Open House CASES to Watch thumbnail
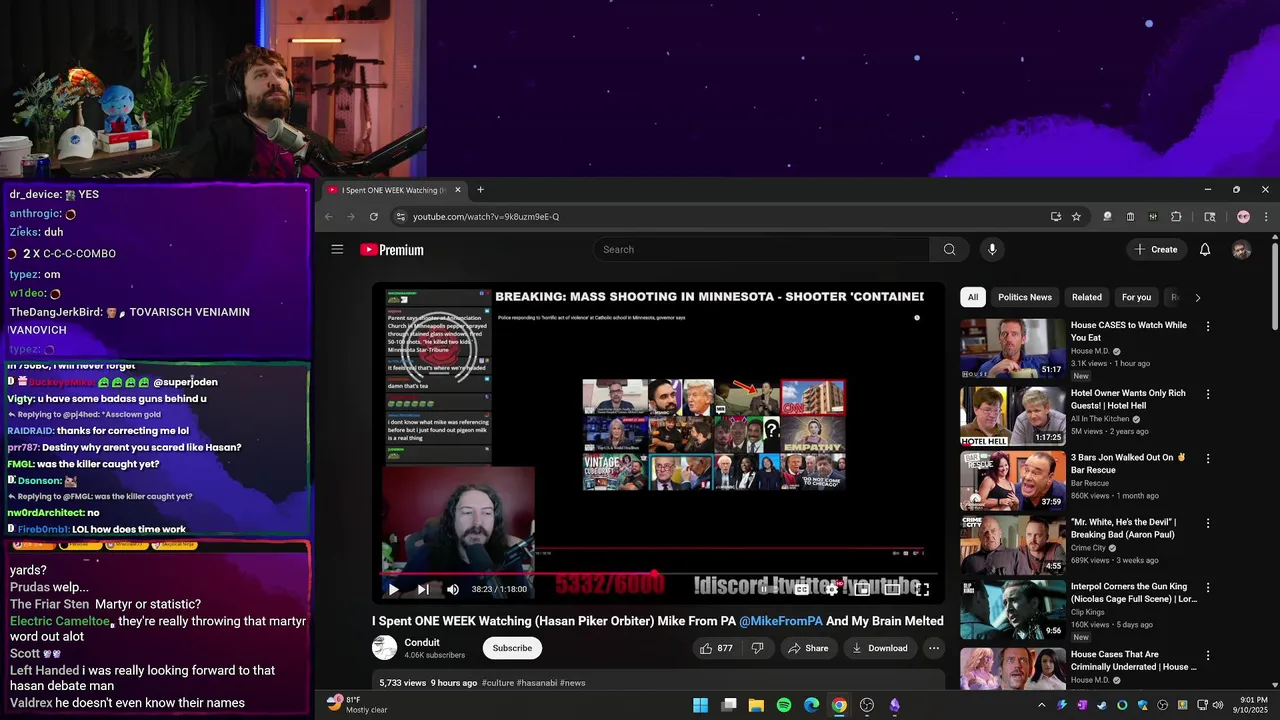Image resolution: width=1280 pixels, height=720 pixels. pyautogui.click(x=1013, y=348)
